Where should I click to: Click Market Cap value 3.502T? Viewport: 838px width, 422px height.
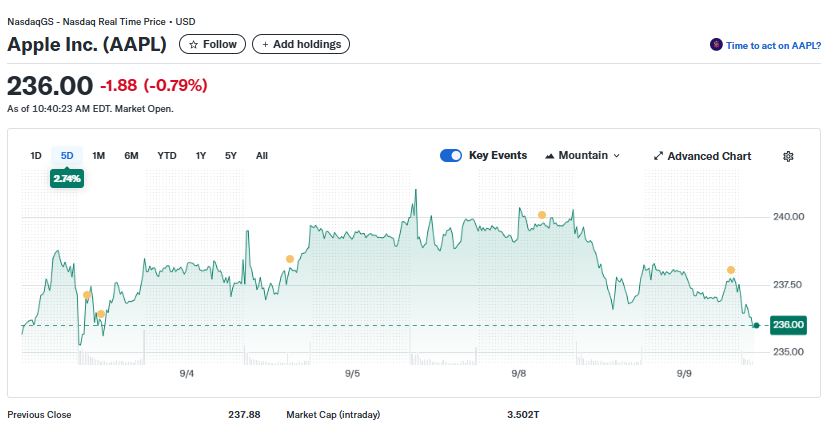point(523,415)
